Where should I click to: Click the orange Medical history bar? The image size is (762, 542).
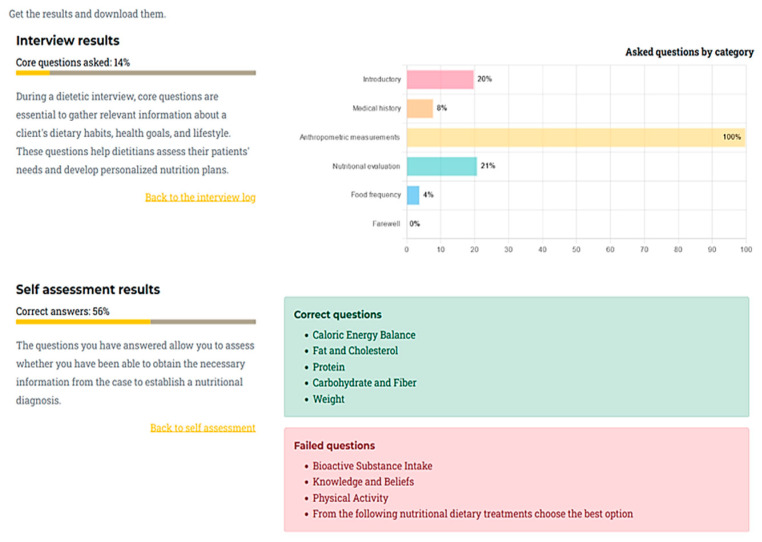420,108
